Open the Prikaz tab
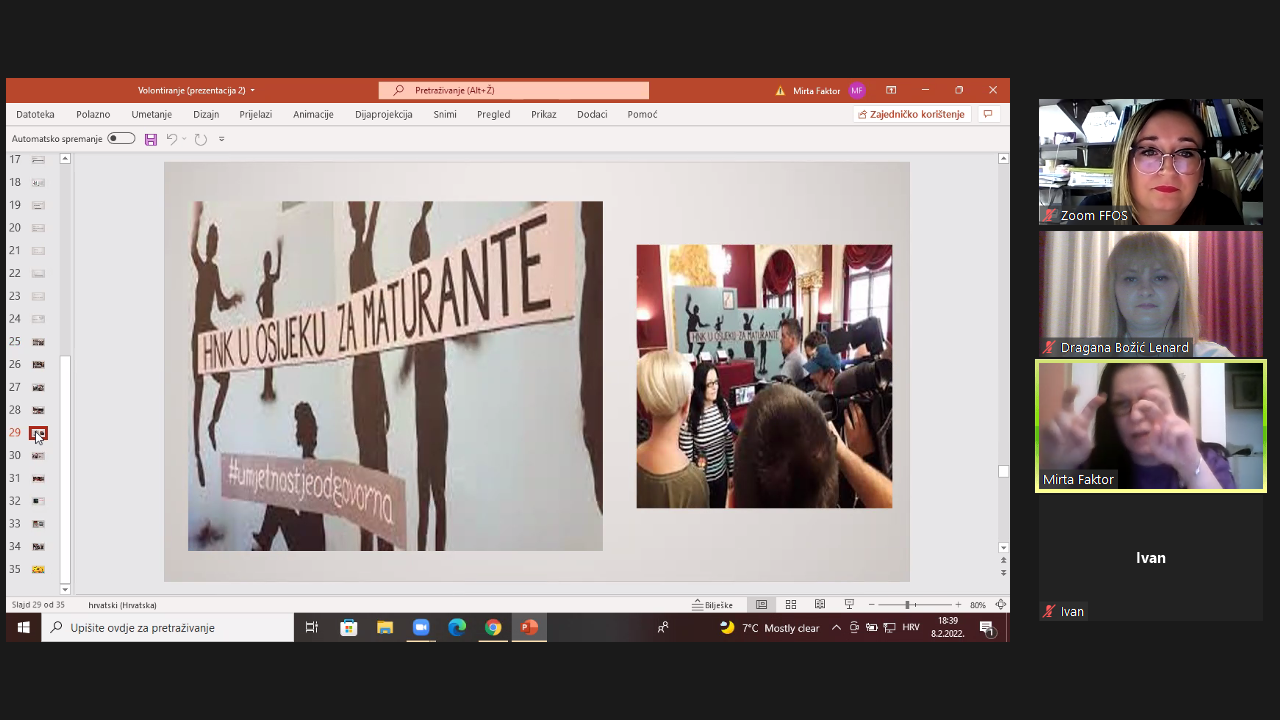This screenshot has width=1280, height=720. coord(544,114)
